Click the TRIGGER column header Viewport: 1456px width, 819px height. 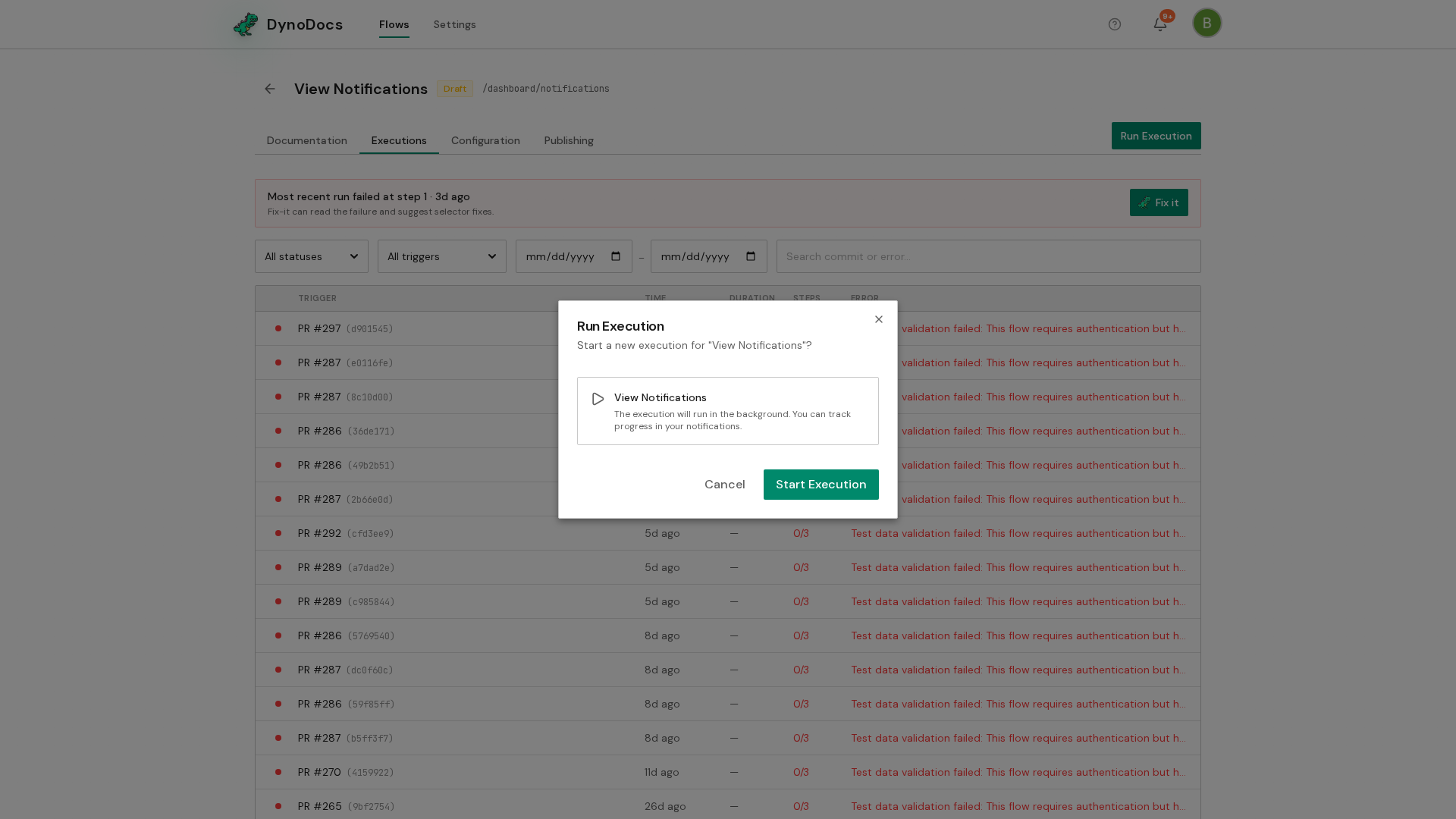[317, 298]
